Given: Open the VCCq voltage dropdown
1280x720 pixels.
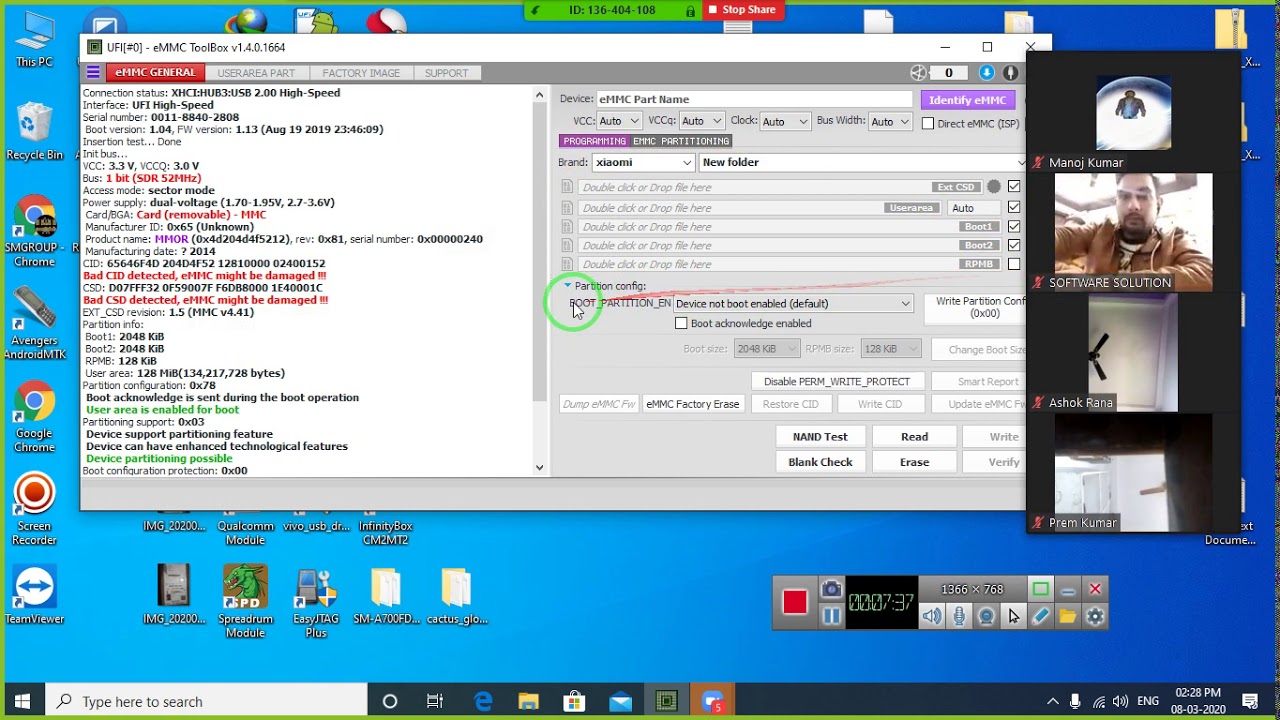Looking at the screenshot, I should click(702, 121).
